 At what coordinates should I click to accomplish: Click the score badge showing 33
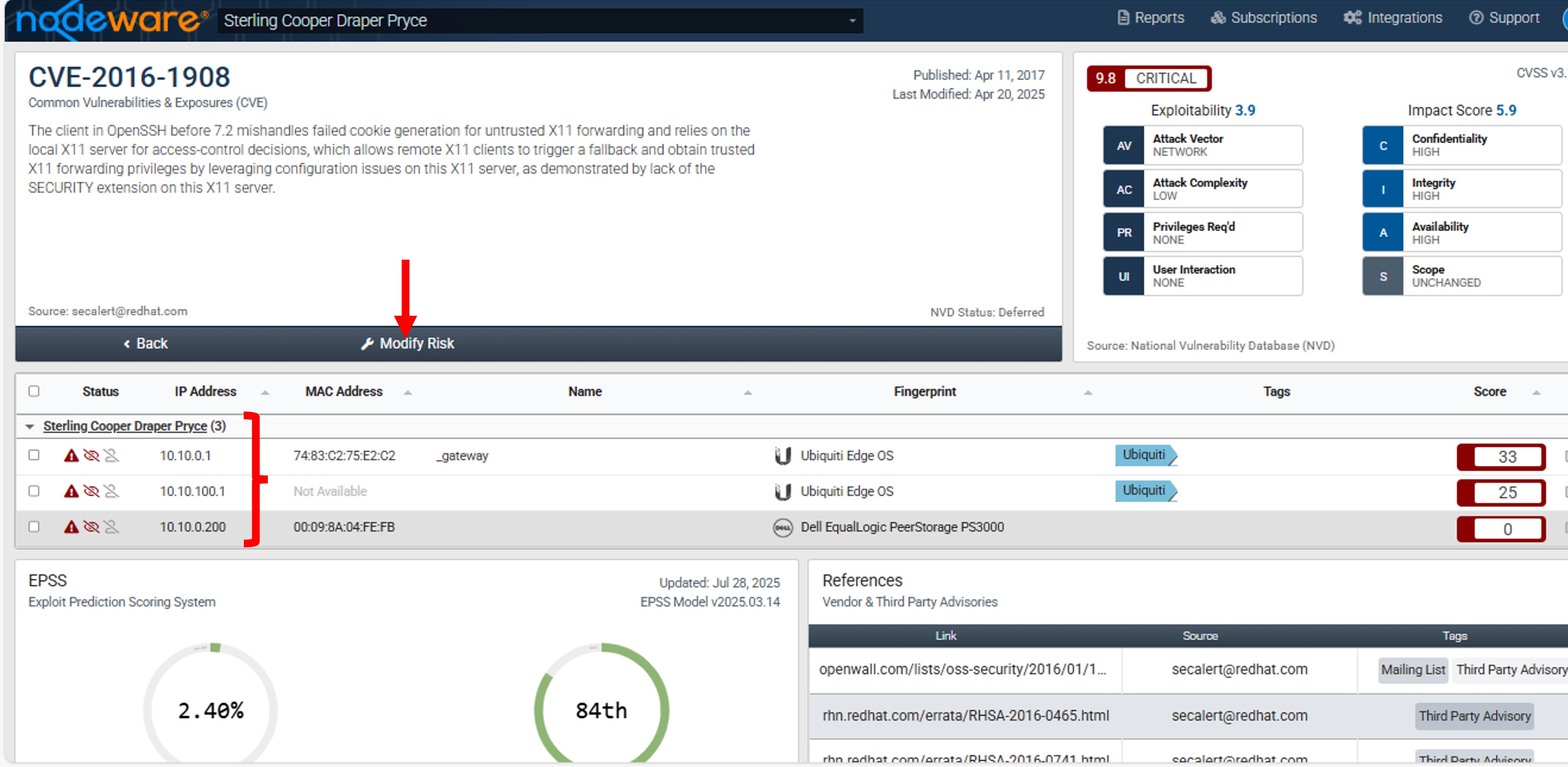pyautogui.click(x=1501, y=457)
